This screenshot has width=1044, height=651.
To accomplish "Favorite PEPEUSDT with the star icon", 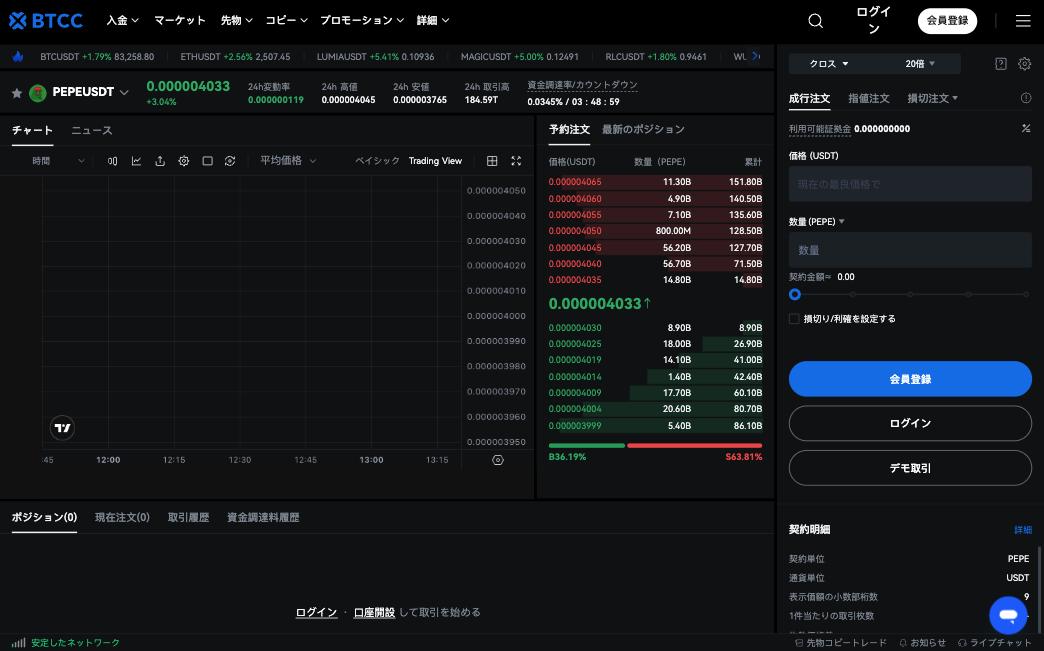I will 17,93.
